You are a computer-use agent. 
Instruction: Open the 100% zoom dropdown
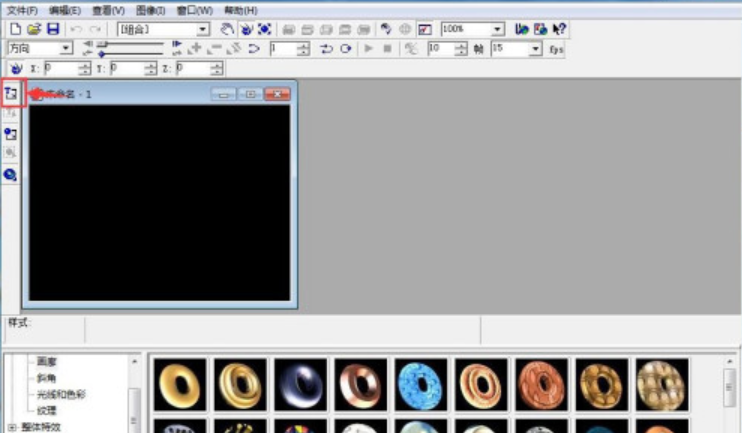click(x=497, y=29)
